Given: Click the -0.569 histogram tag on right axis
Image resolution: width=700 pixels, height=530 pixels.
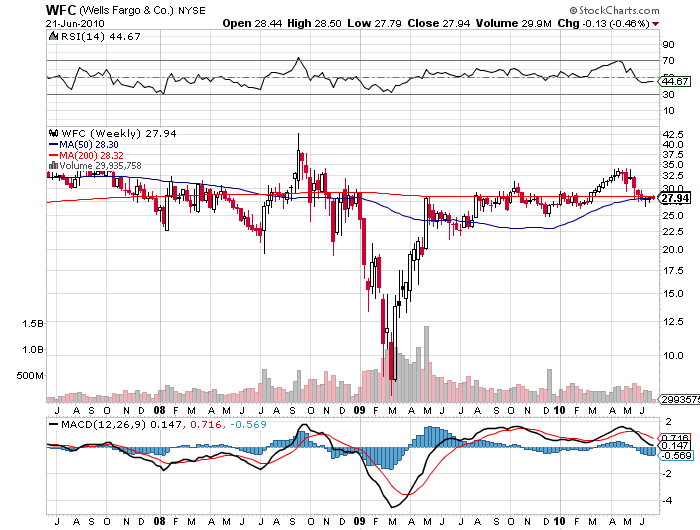Looking at the screenshot, I should click(675, 455).
